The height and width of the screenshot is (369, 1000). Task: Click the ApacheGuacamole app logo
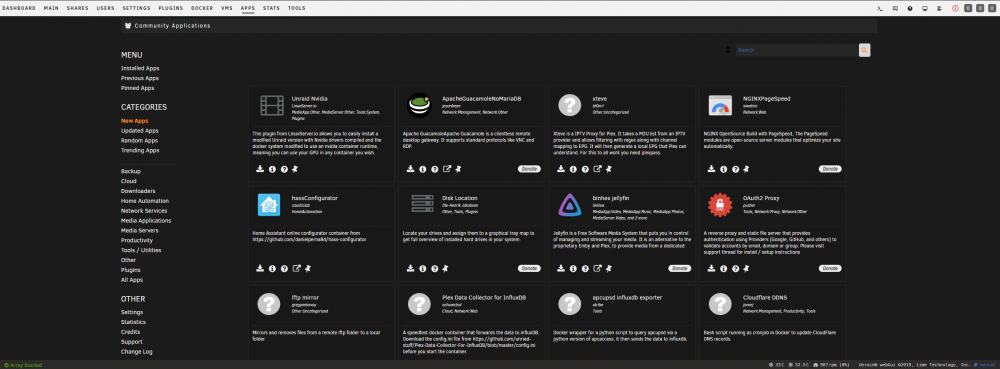coord(419,105)
